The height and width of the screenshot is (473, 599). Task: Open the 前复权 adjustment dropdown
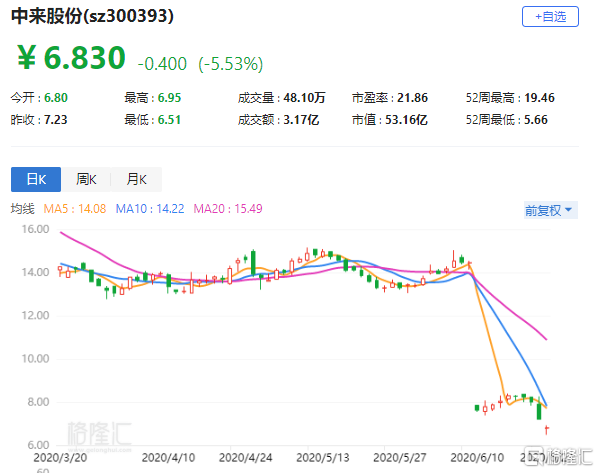(x=550, y=210)
